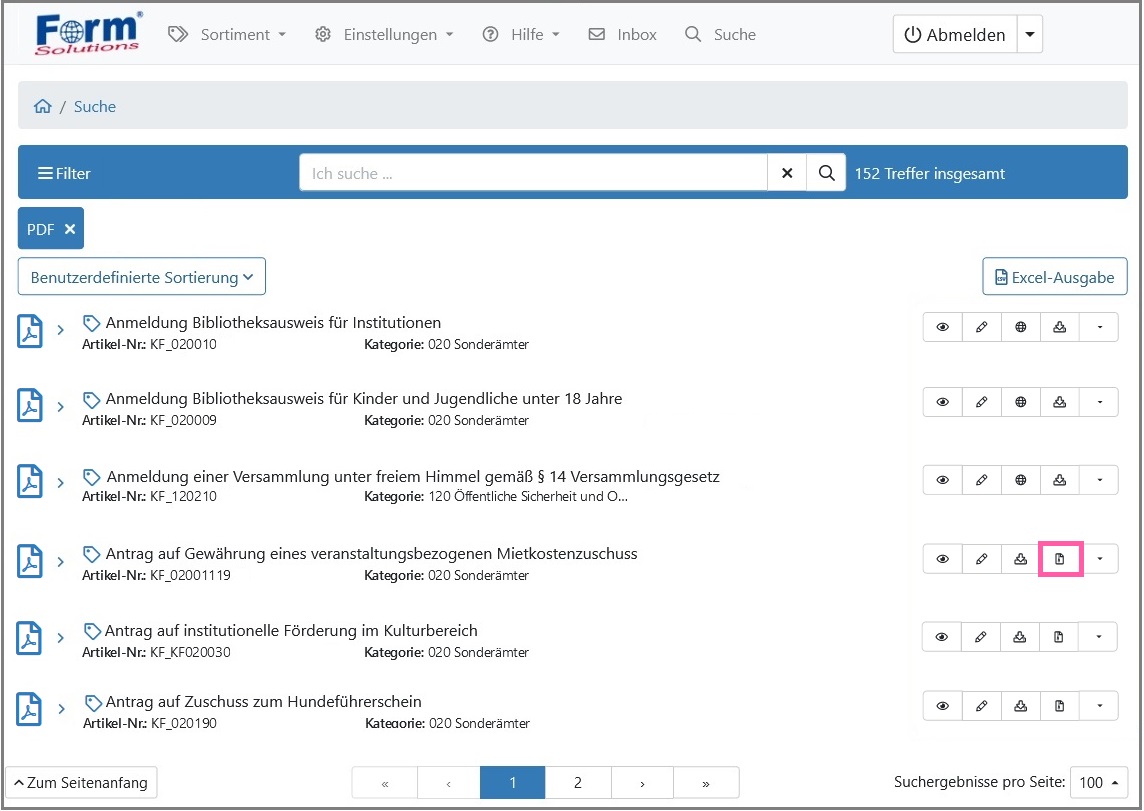Click document icon for institutionelle Förderung im Kulturbereich
The image size is (1144, 811).
click(1059, 636)
